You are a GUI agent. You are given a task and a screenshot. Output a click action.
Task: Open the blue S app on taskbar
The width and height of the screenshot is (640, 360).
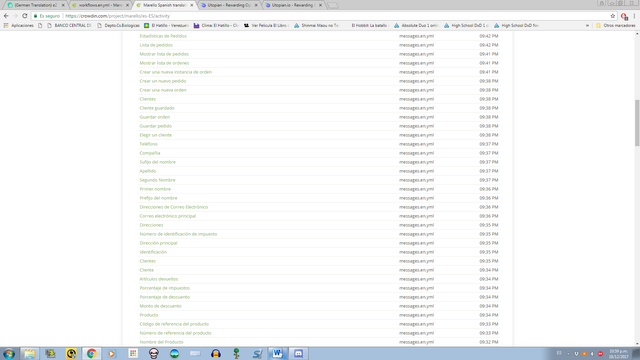(257, 353)
